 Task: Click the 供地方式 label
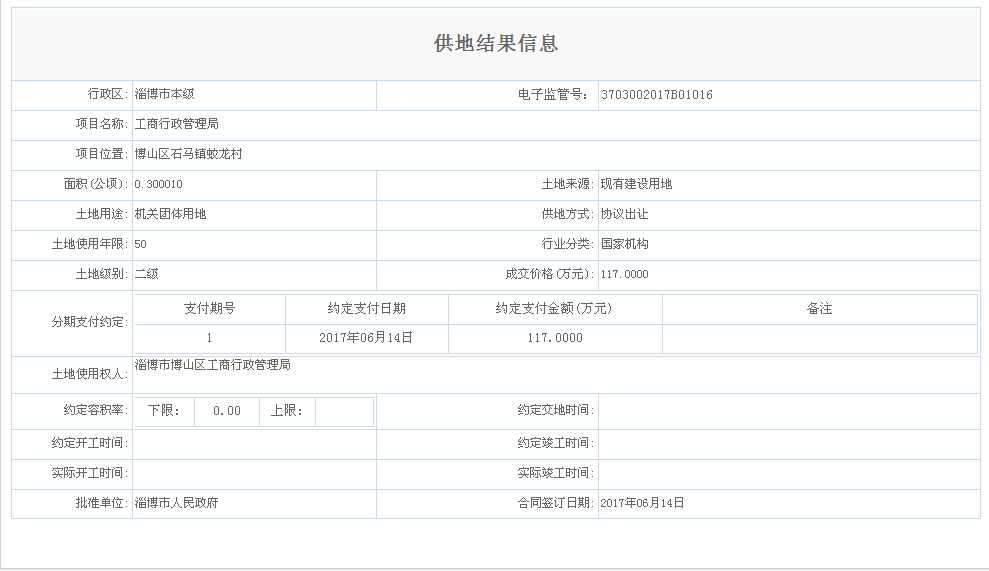click(567, 214)
